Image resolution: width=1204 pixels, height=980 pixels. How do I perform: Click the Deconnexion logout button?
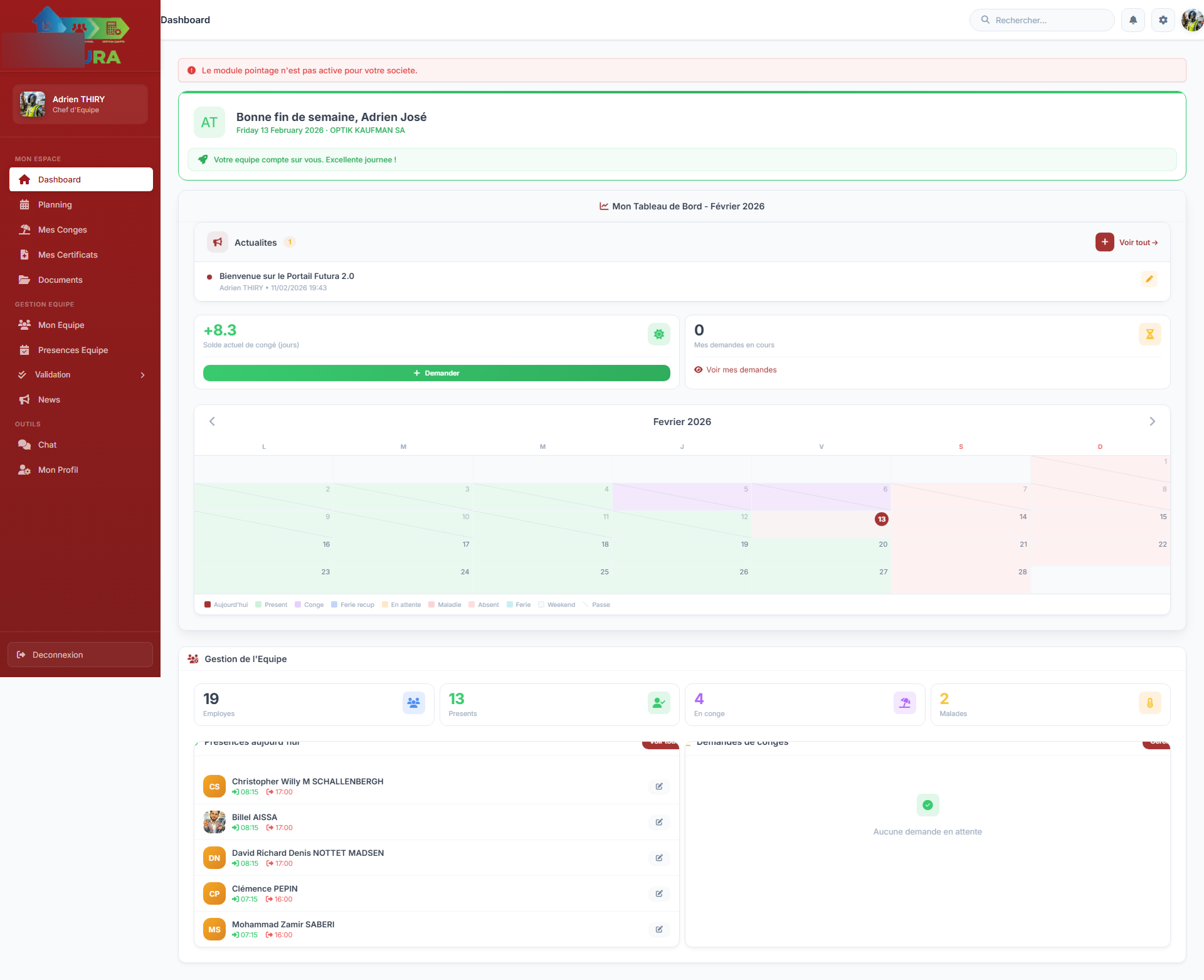click(x=80, y=655)
